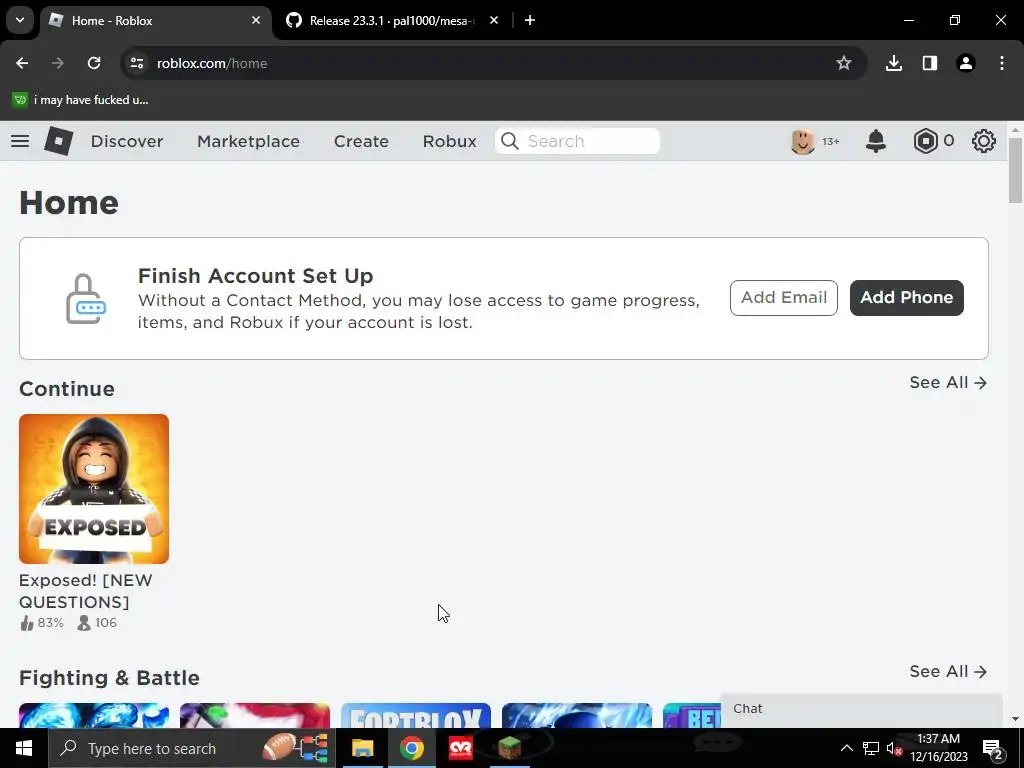Open the Minecraft block taskbar icon
Image resolution: width=1024 pixels, height=768 pixels.
[x=509, y=748]
